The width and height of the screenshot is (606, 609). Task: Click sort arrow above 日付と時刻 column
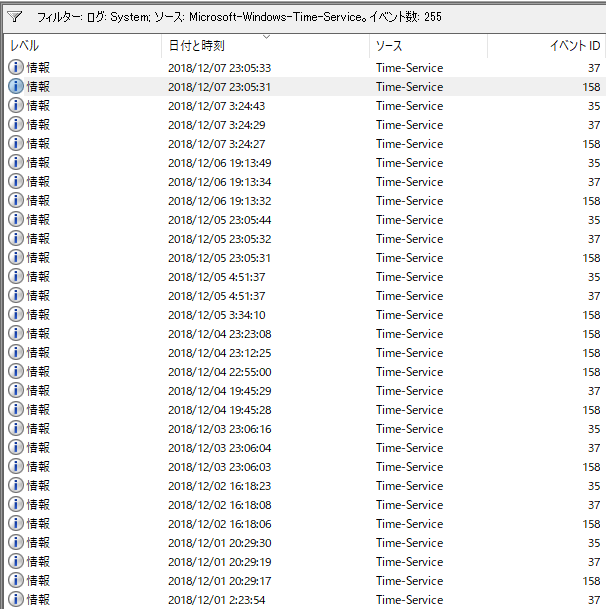[x=266, y=37]
